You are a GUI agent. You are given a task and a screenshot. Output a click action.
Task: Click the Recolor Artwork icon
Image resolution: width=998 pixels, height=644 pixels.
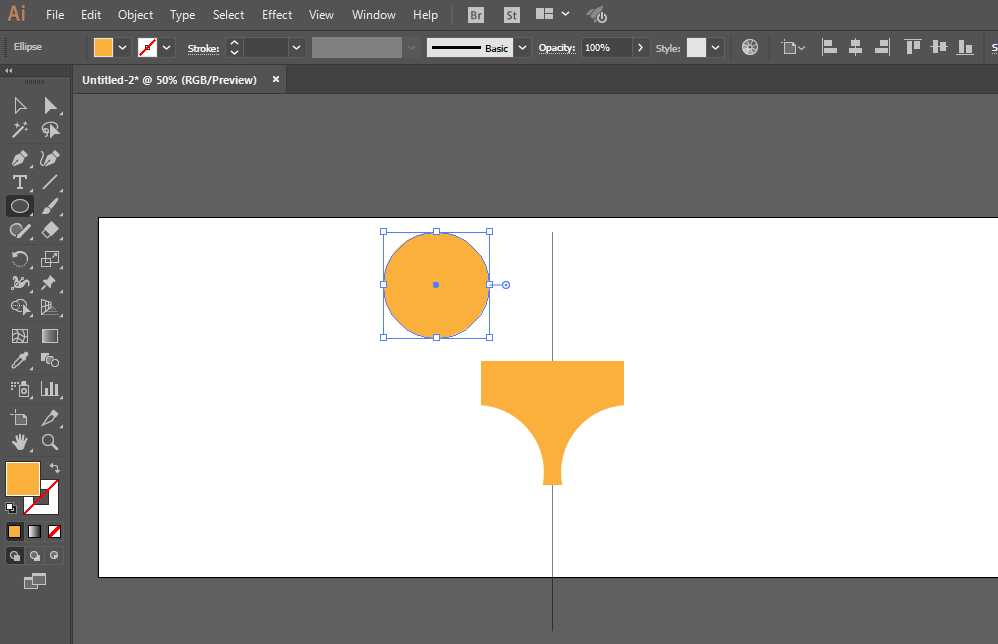coord(750,47)
